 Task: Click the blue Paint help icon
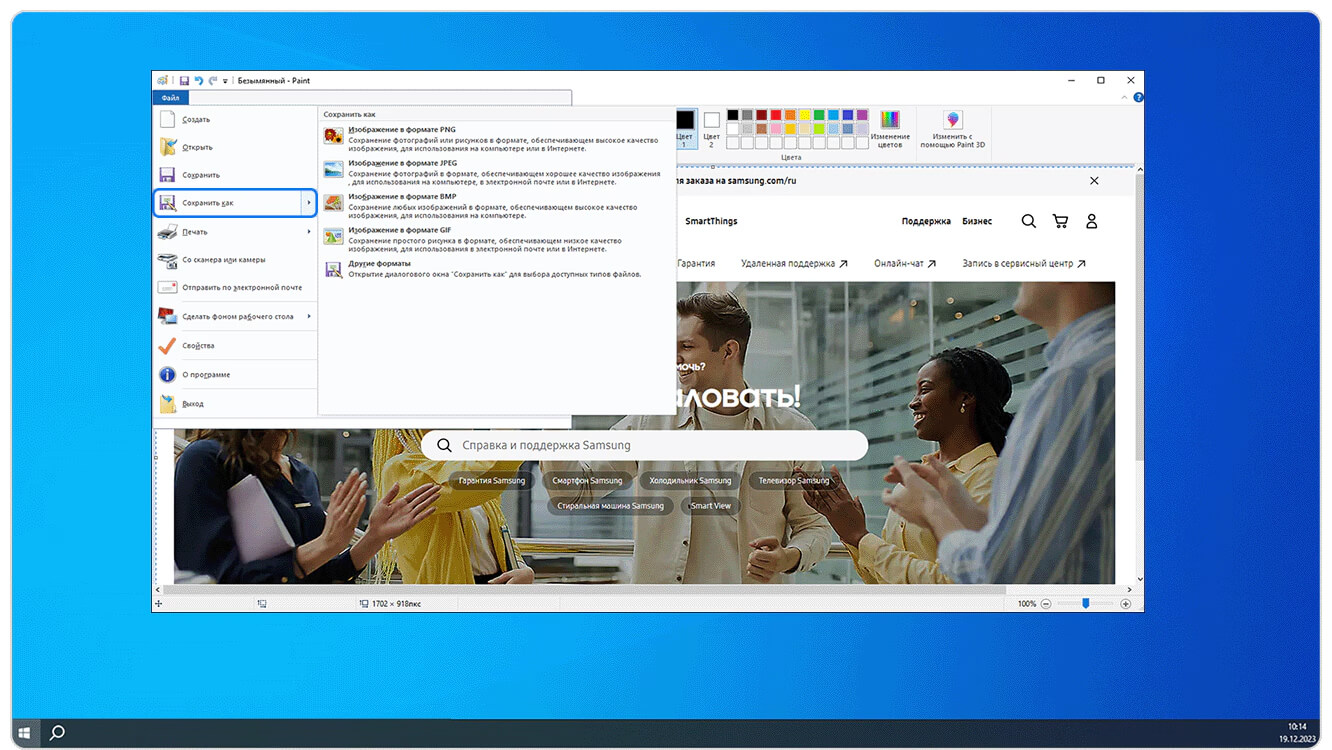(x=1138, y=98)
